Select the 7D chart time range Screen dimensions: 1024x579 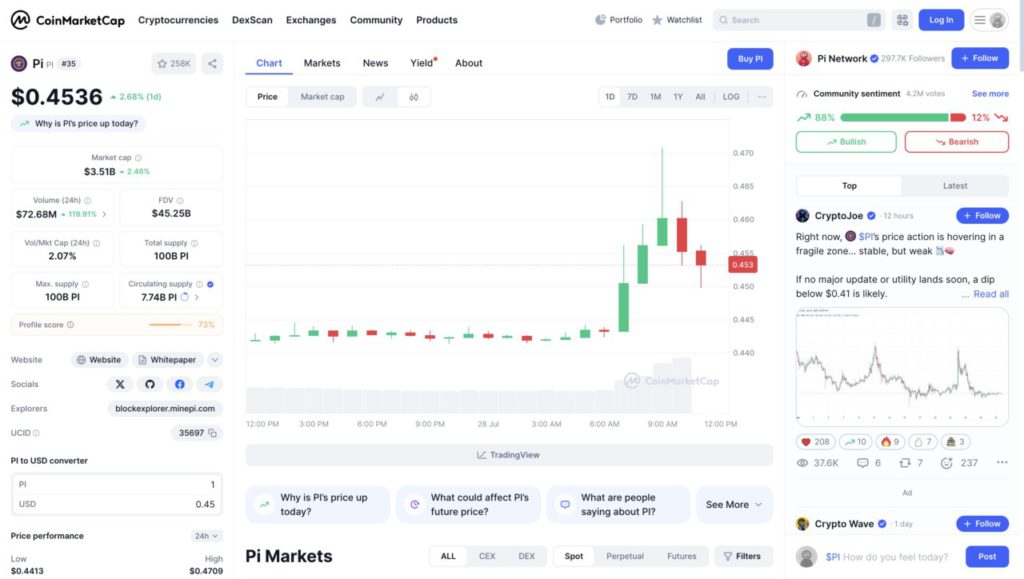point(632,97)
